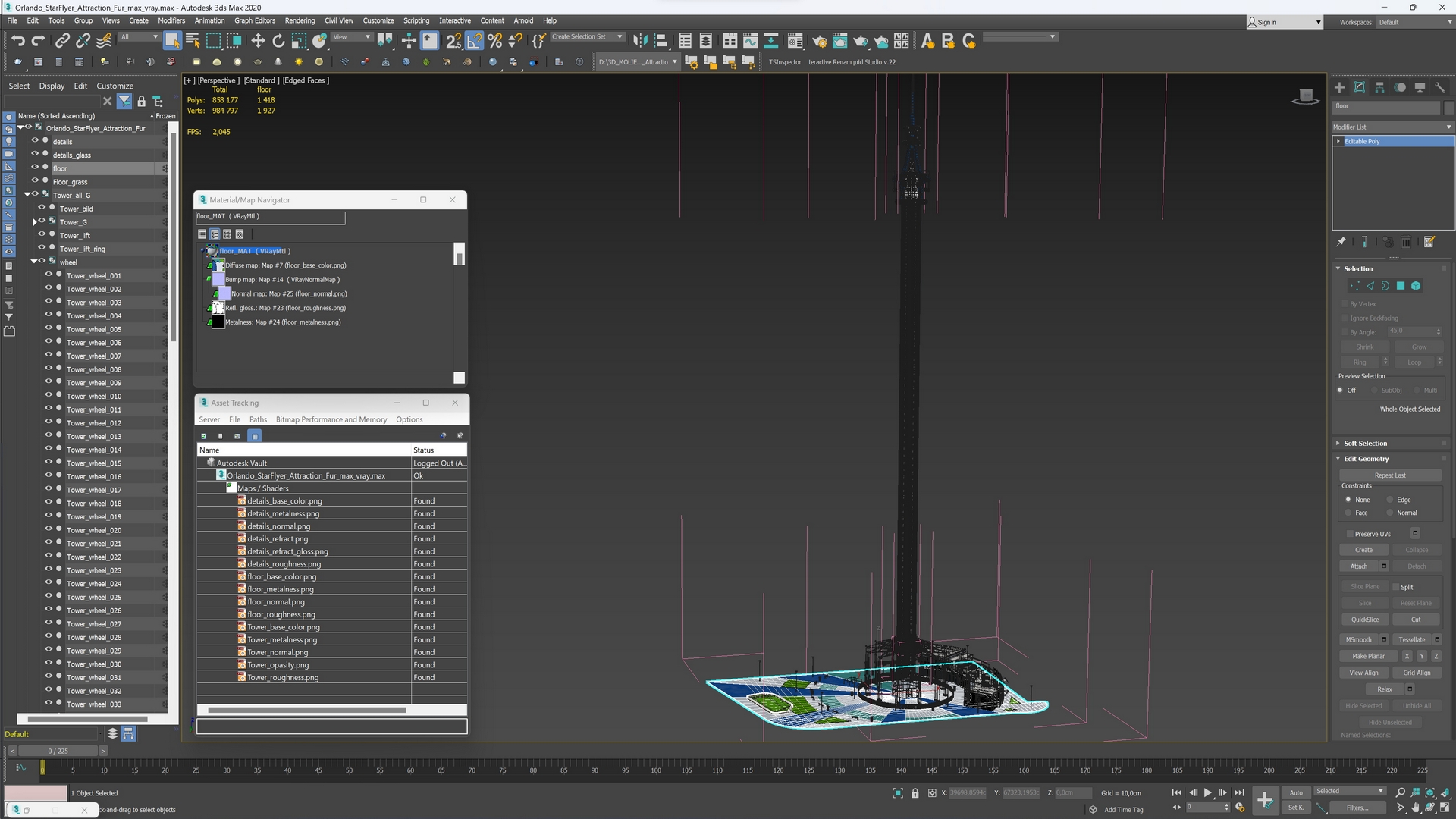Select Edge constraint radio button
1456x819 pixels.
click(x=1390, y=500)
